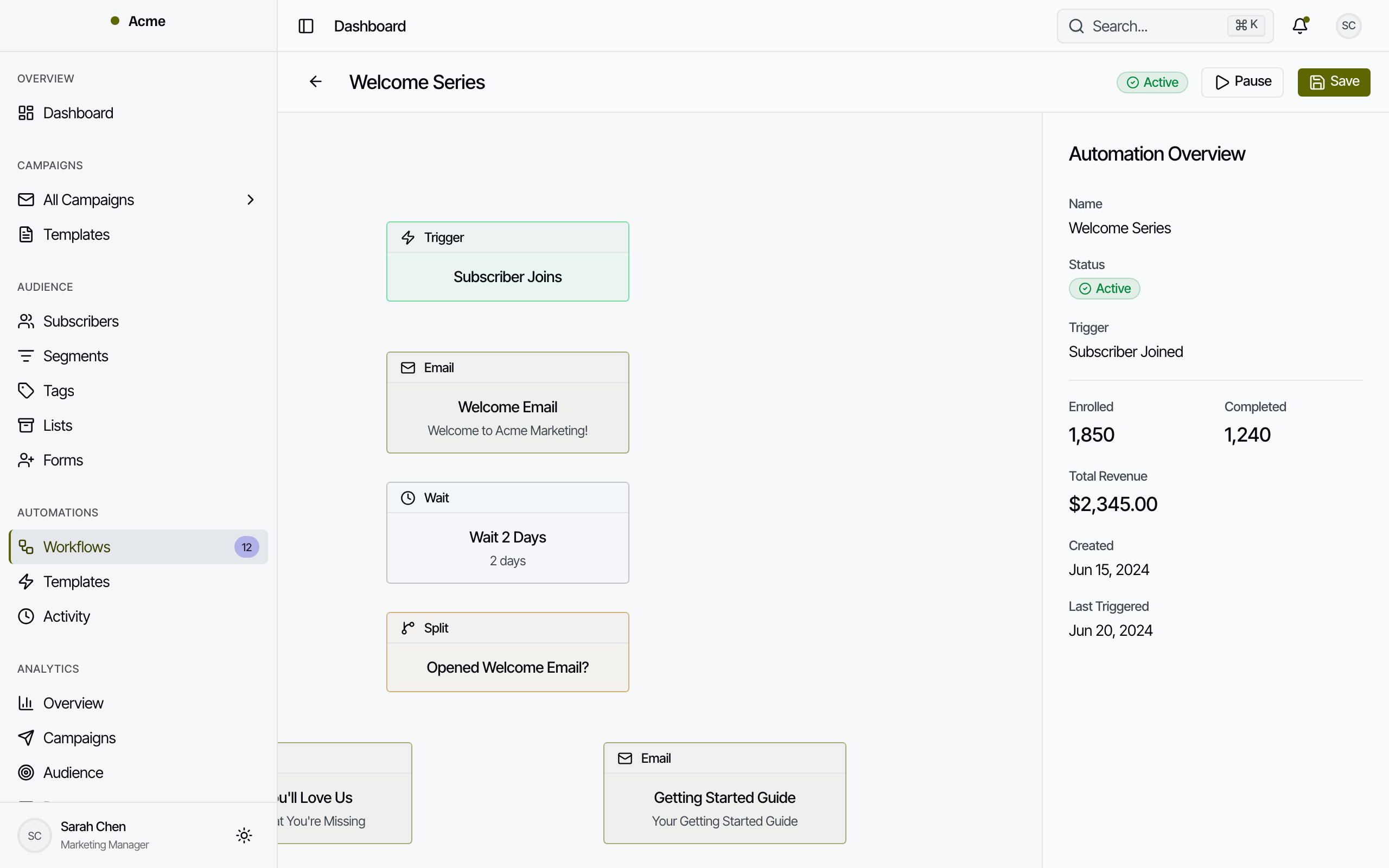Select the Welcome Email node body
The width and height of the screenshot is (1389, 868).
(x=507, y=417)
